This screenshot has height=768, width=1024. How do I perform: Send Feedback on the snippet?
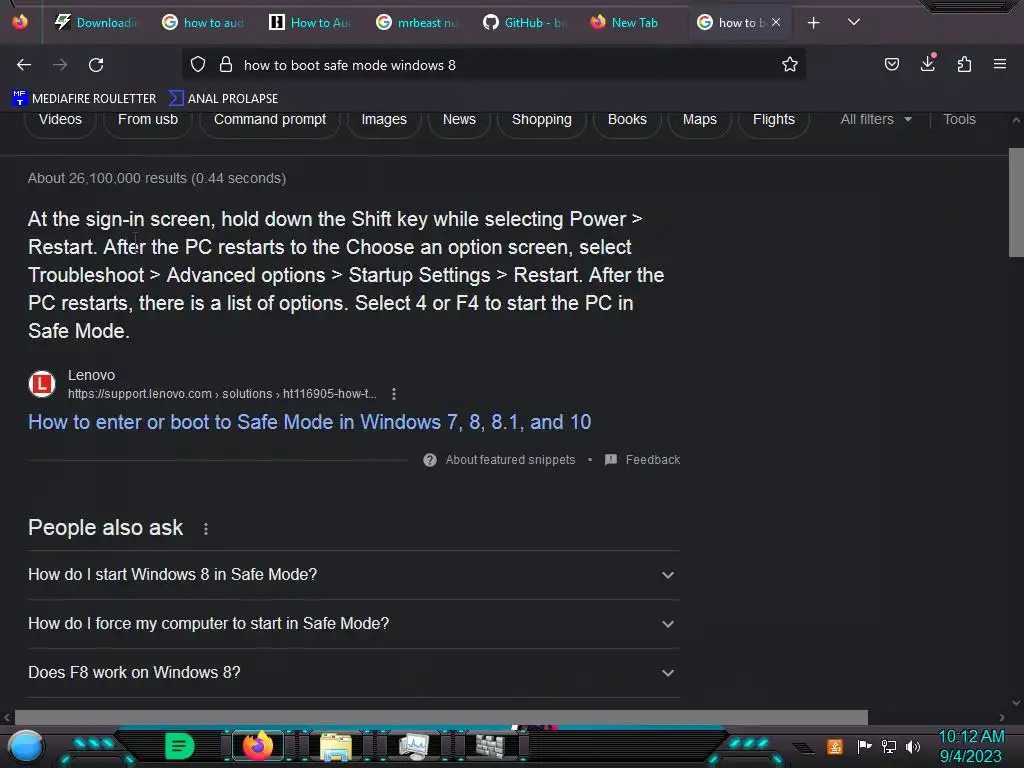(x=643, y=460)
